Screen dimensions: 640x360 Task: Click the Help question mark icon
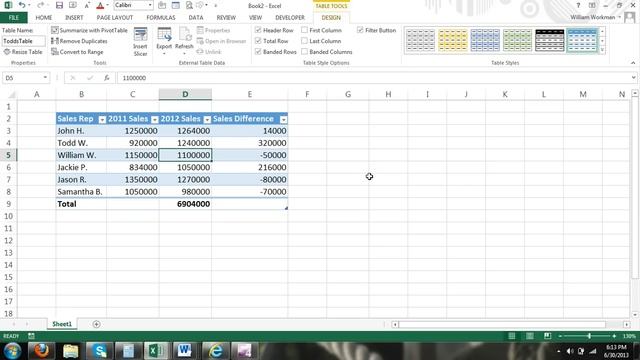coord(578,5)
